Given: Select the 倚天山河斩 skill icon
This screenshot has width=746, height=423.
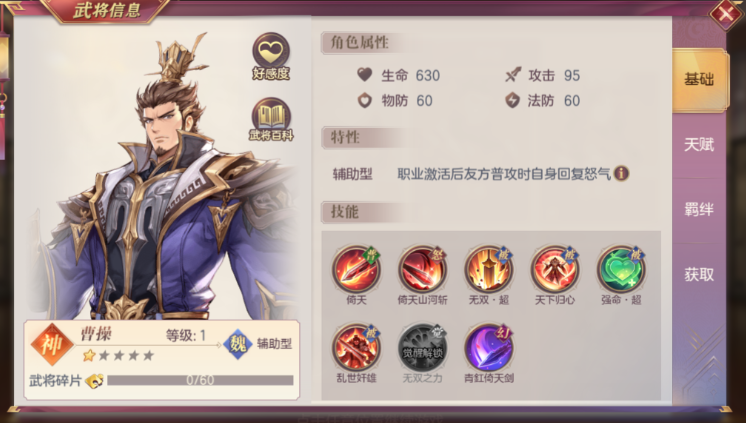Looking at the screenshot, I should (422, 269).
